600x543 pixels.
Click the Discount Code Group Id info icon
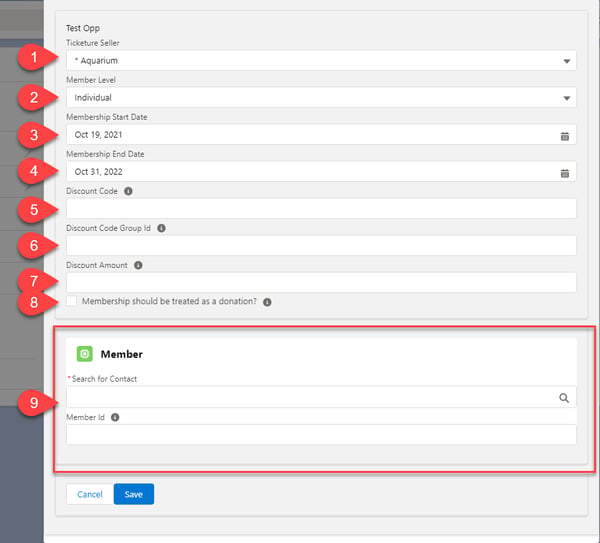(x=161, y=228)
